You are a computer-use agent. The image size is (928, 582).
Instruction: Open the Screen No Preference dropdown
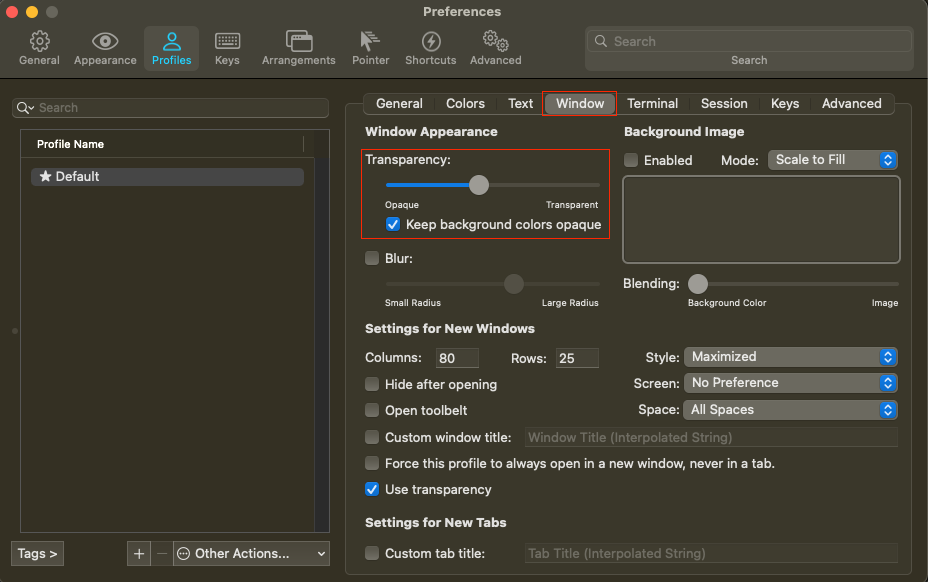pos(791,383)
